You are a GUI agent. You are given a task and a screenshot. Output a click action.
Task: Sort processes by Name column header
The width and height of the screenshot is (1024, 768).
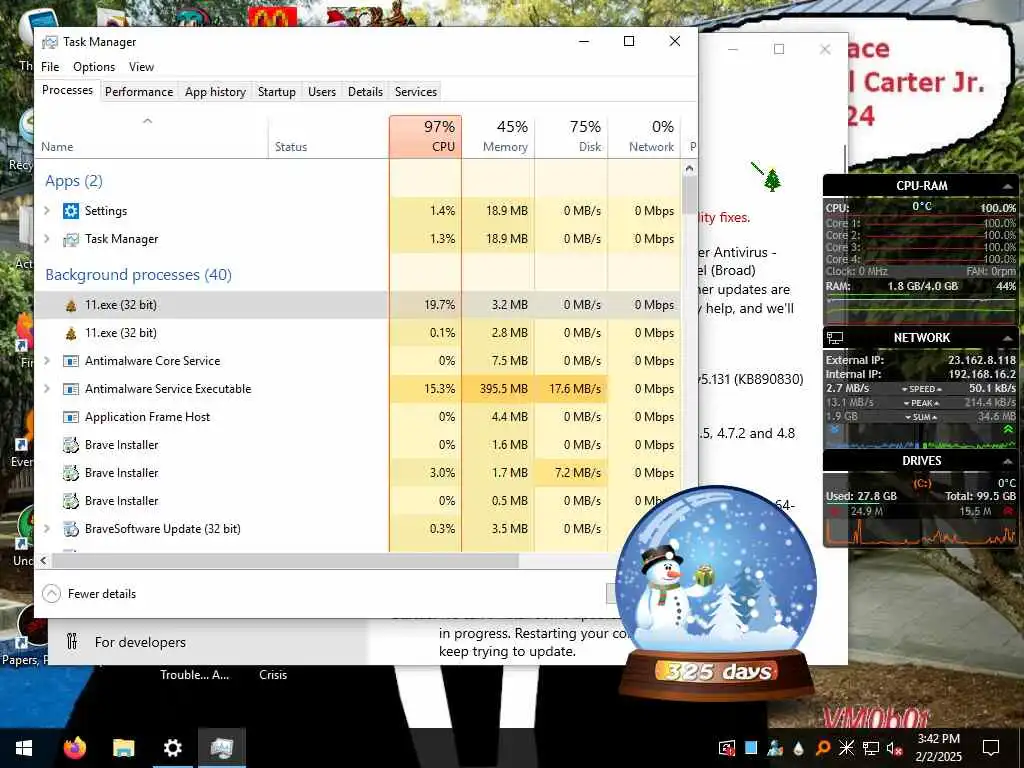pos(151,136)
